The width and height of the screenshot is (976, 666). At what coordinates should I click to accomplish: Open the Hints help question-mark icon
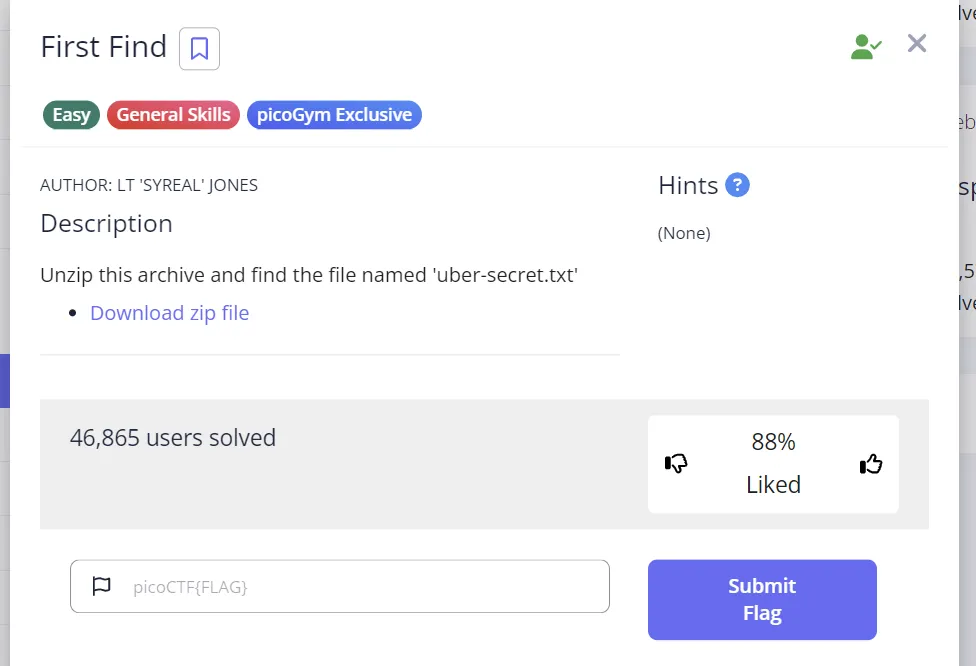[738, 185]
